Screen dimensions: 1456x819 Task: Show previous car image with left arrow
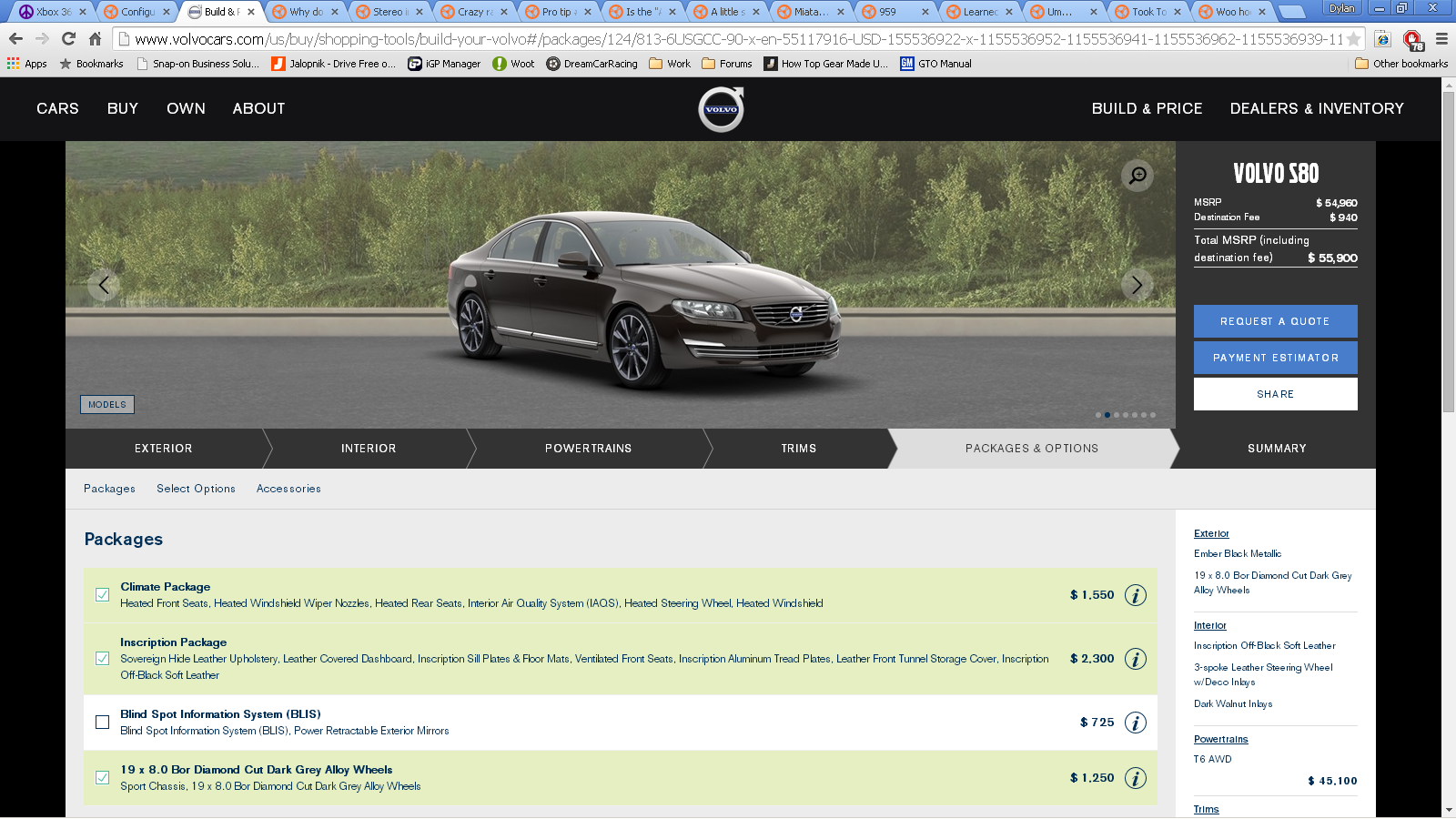click(x=104, y=285)
